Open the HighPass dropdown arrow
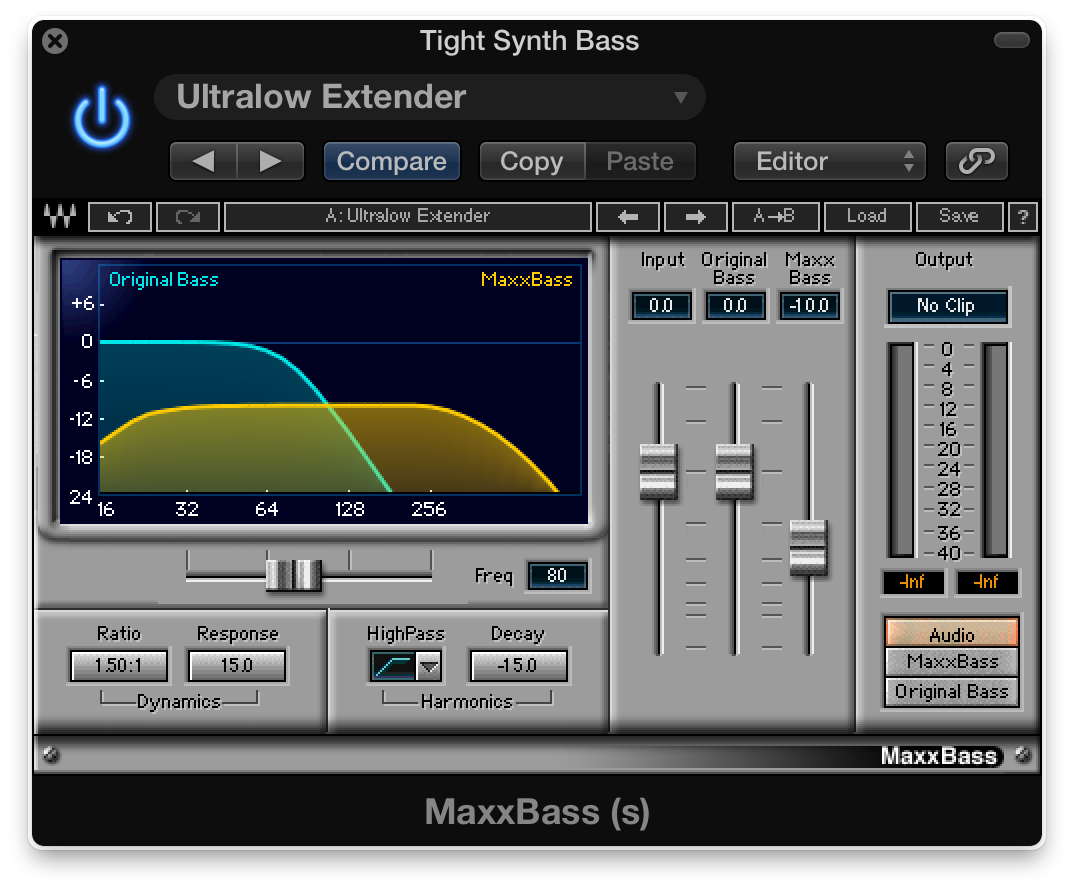1074x890 pixels. (x=429, y=666)
